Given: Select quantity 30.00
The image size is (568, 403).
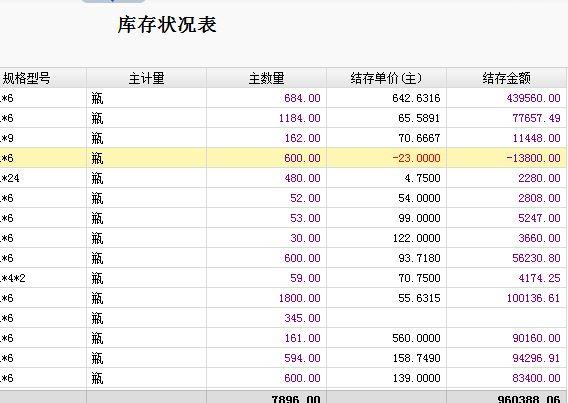Looking at the screenshot, I should pyautogui.click(x=266, y=238).
